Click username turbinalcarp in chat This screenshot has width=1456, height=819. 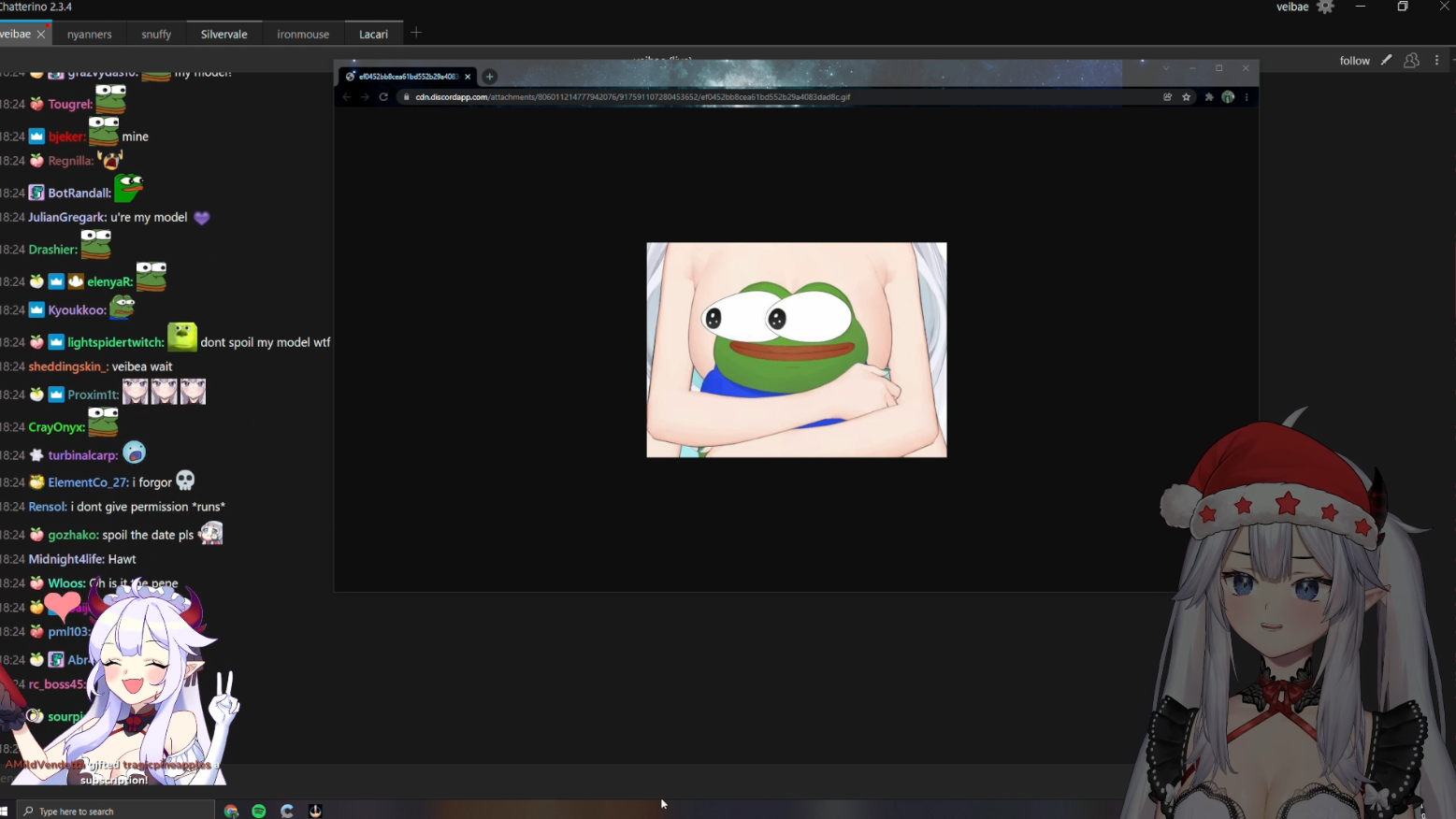tap(83, 455)
